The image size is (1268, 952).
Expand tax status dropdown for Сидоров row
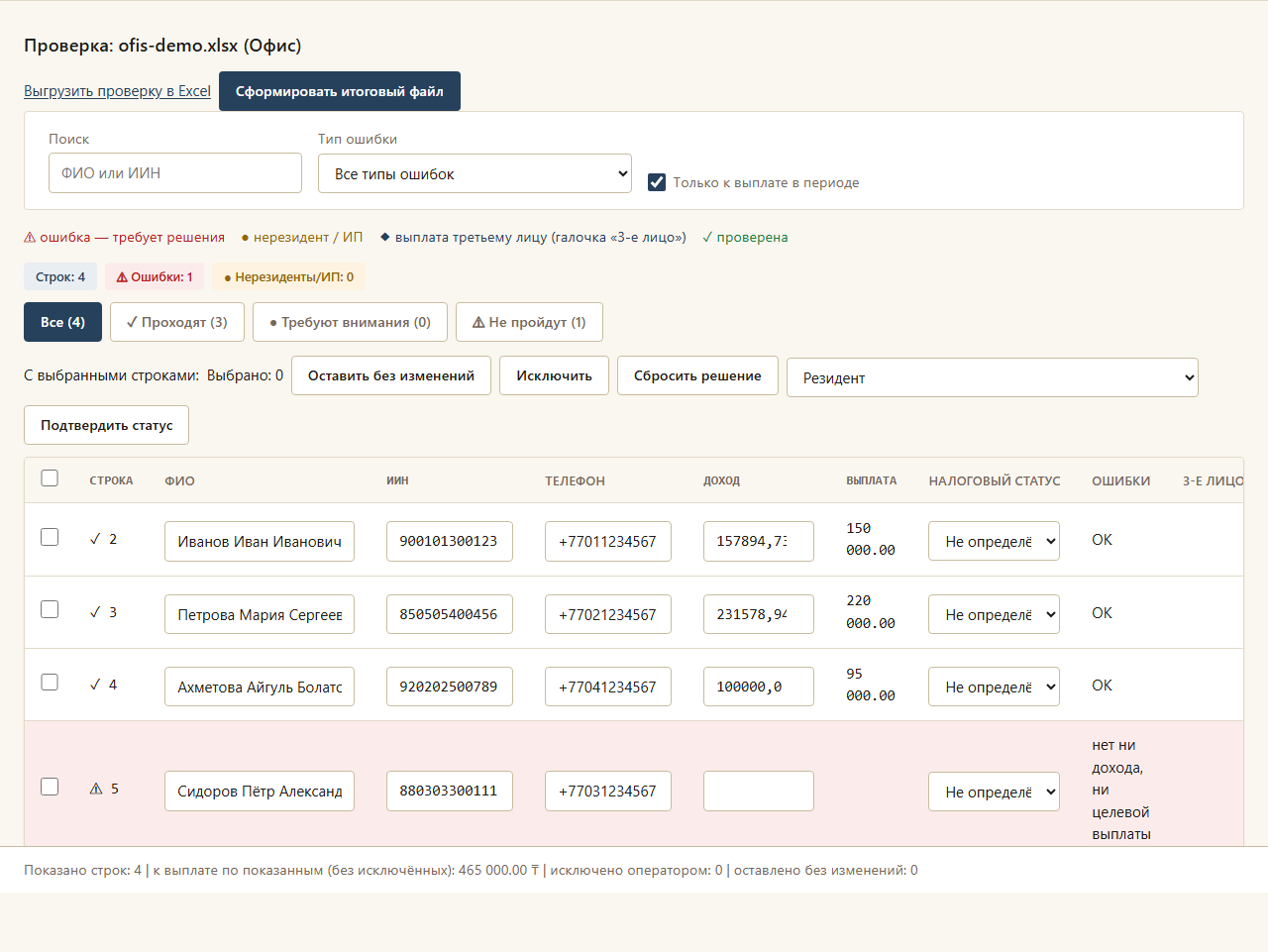pos(994,792)
